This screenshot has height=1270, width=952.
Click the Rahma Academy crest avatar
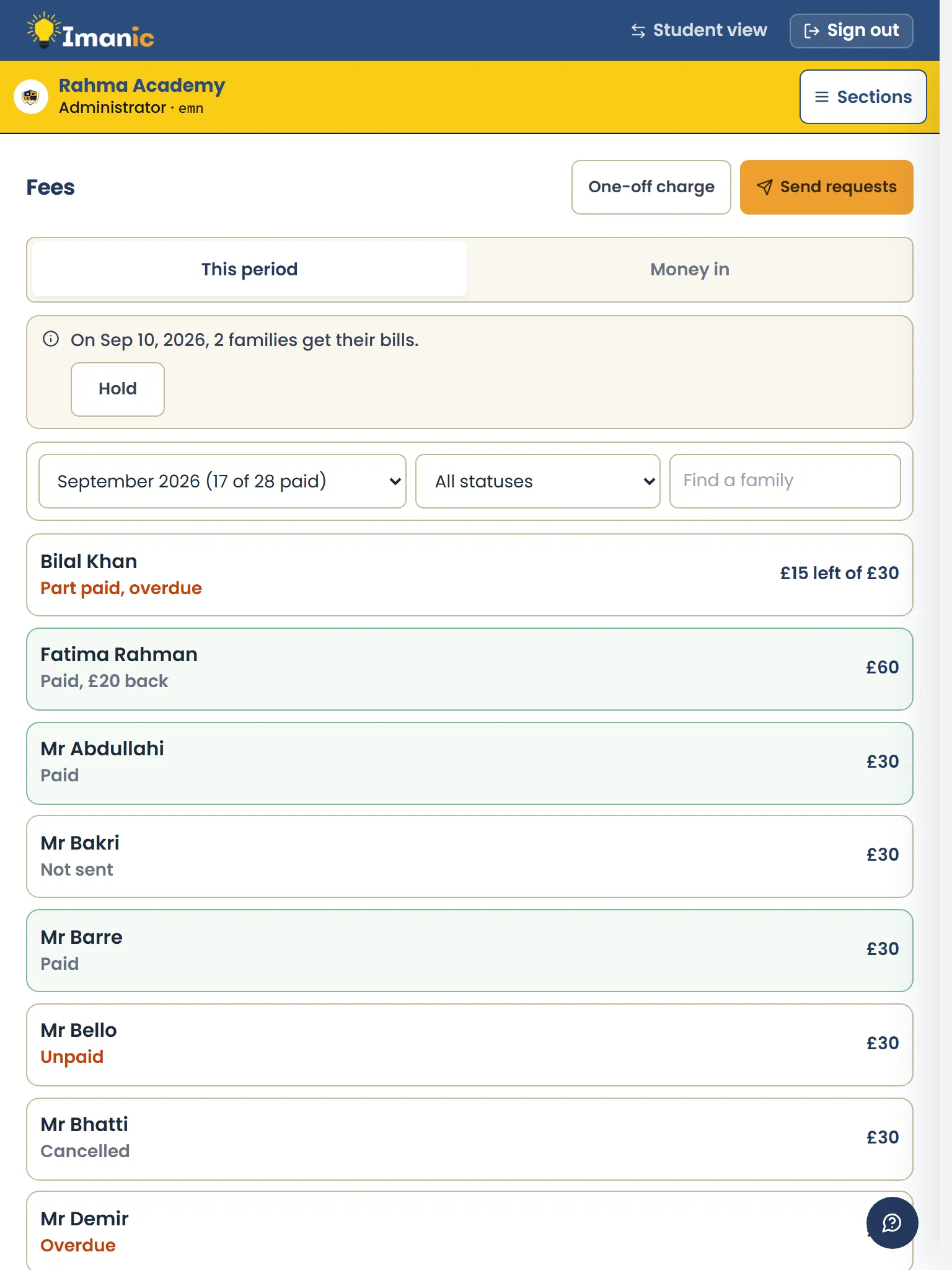[x=31, y=97]
